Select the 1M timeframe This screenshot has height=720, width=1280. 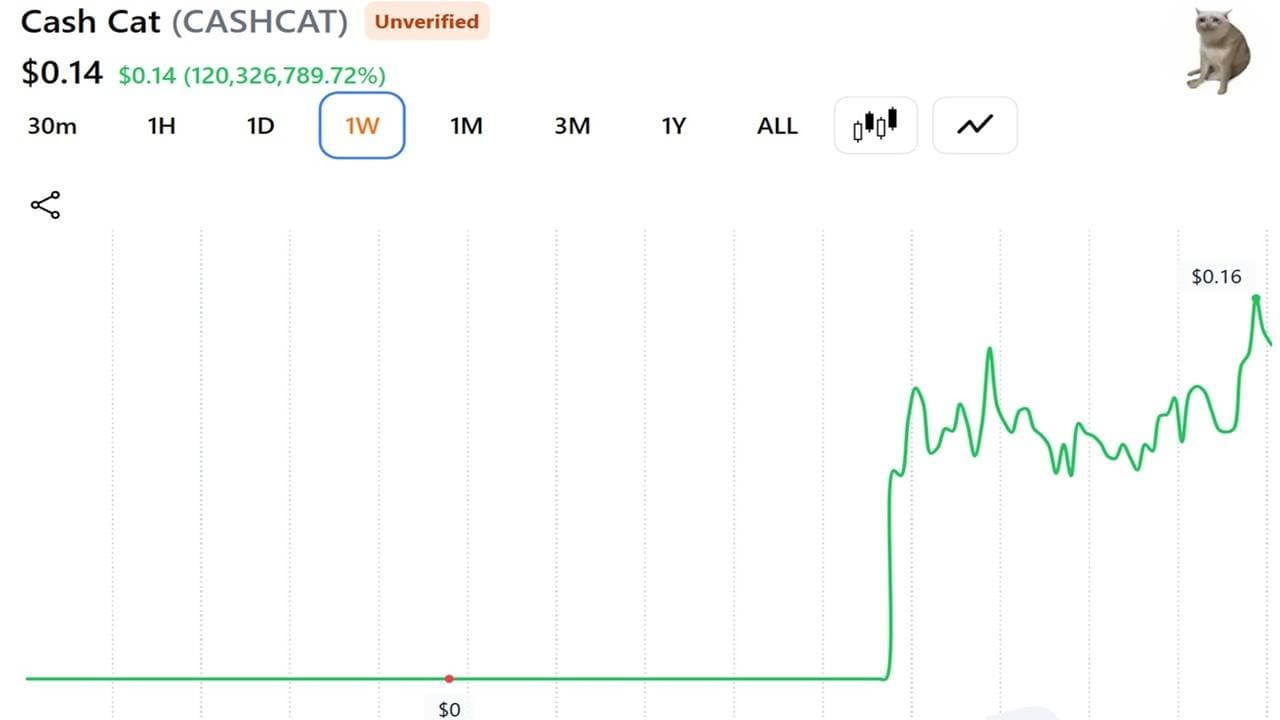click(x=466, y=126)
